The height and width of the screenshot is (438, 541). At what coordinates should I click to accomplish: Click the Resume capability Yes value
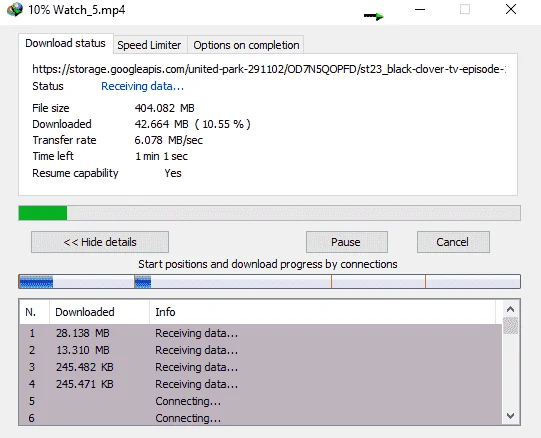[173, 173]
